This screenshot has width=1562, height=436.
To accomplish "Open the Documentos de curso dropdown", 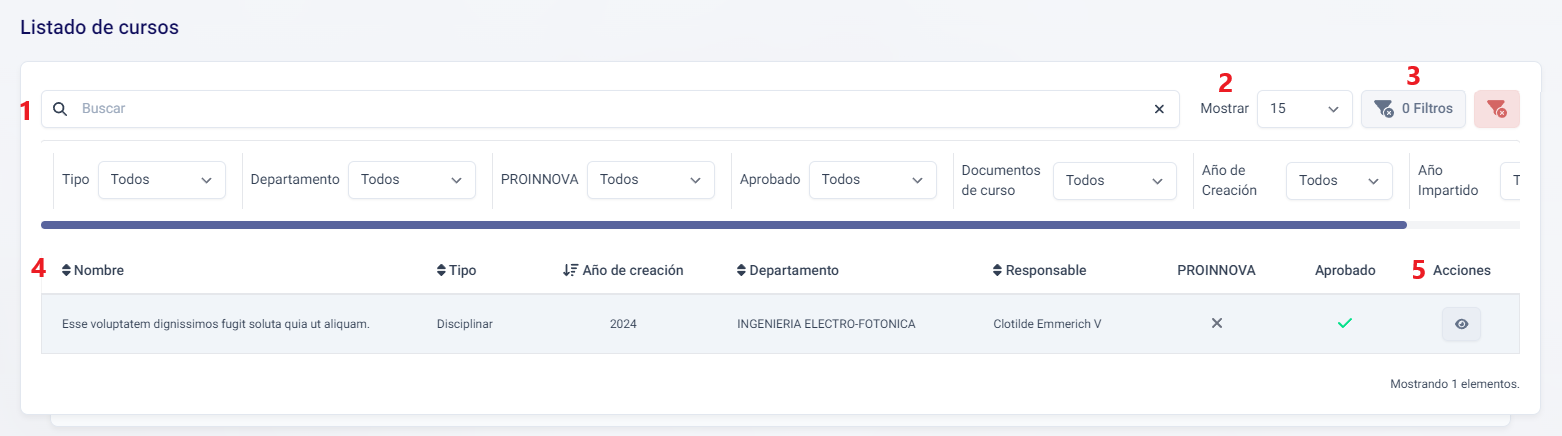I will coord(1115,181).
